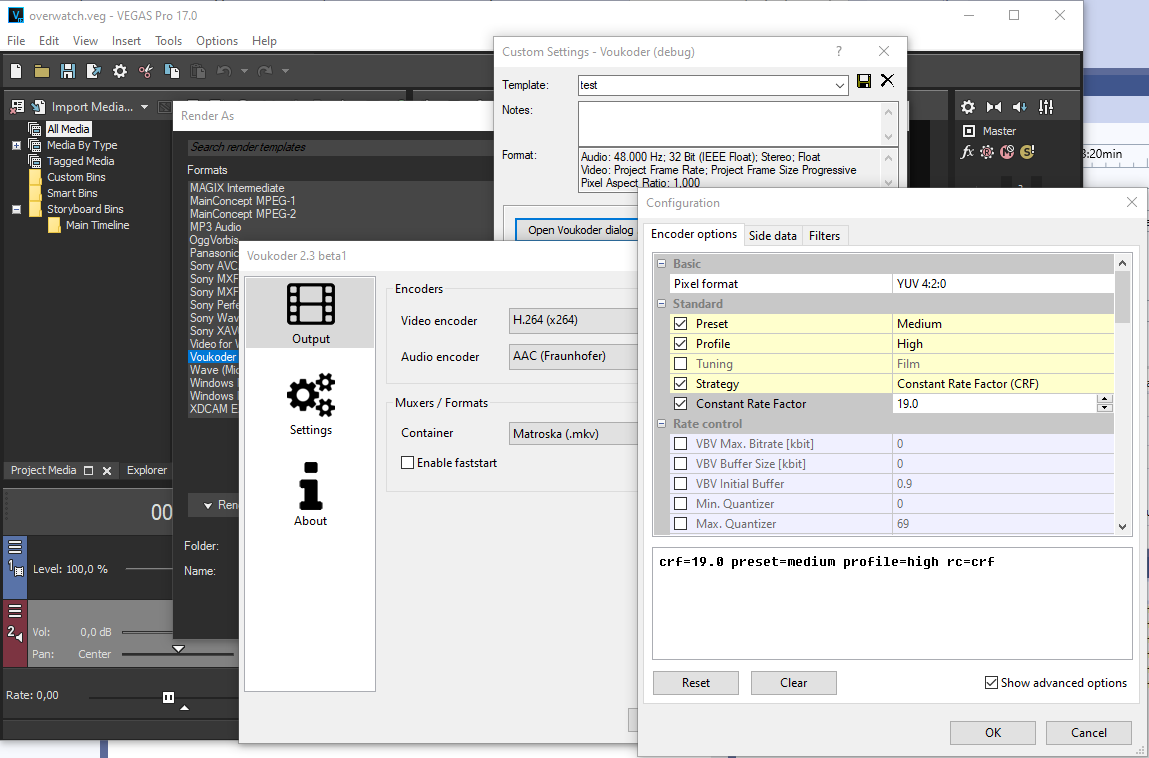Open the Voukoder About section
The width and height of the screenshot is (1149, 758).
310,494
